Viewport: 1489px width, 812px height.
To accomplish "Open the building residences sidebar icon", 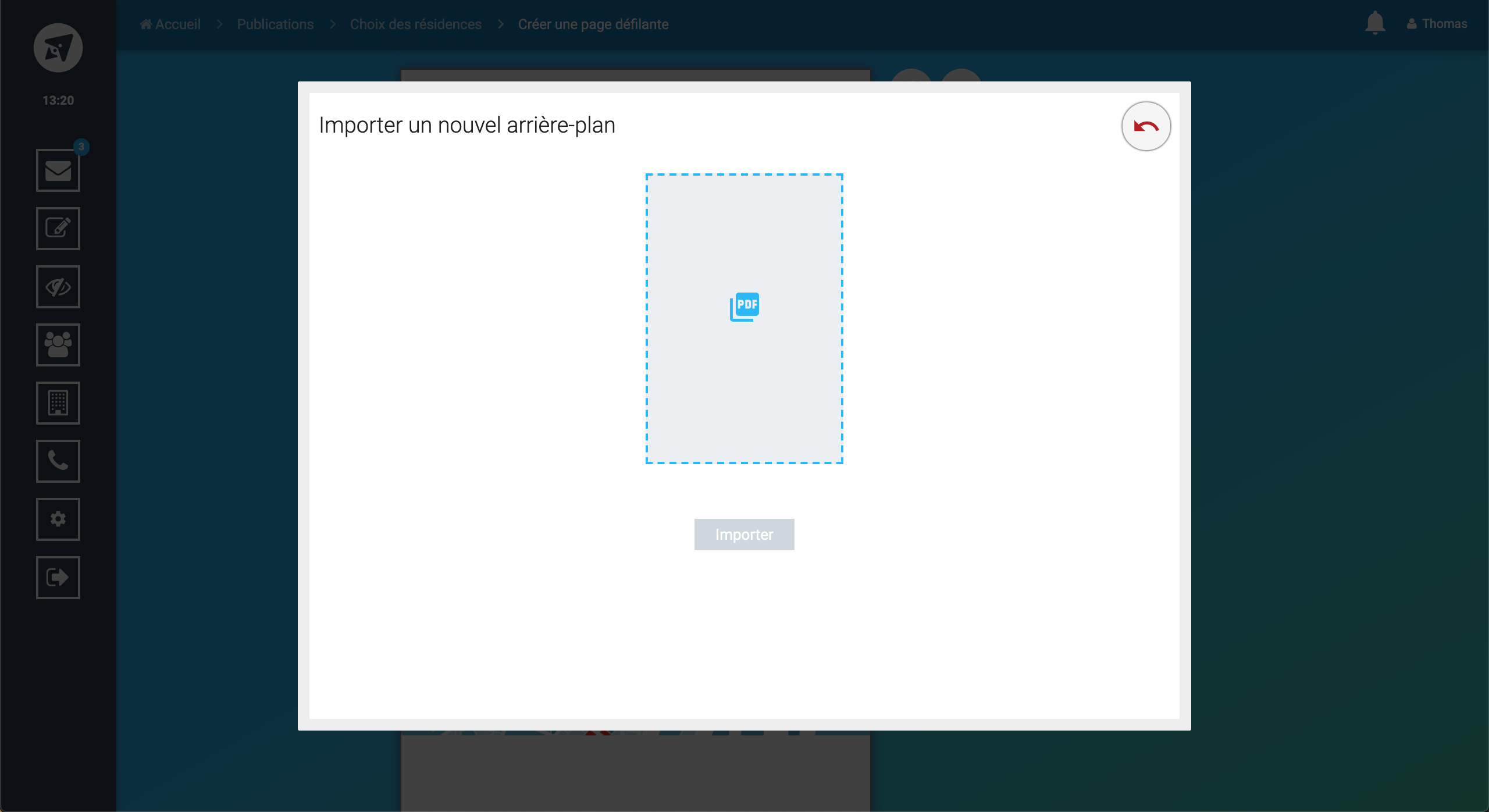I will (x=58, y=403).
